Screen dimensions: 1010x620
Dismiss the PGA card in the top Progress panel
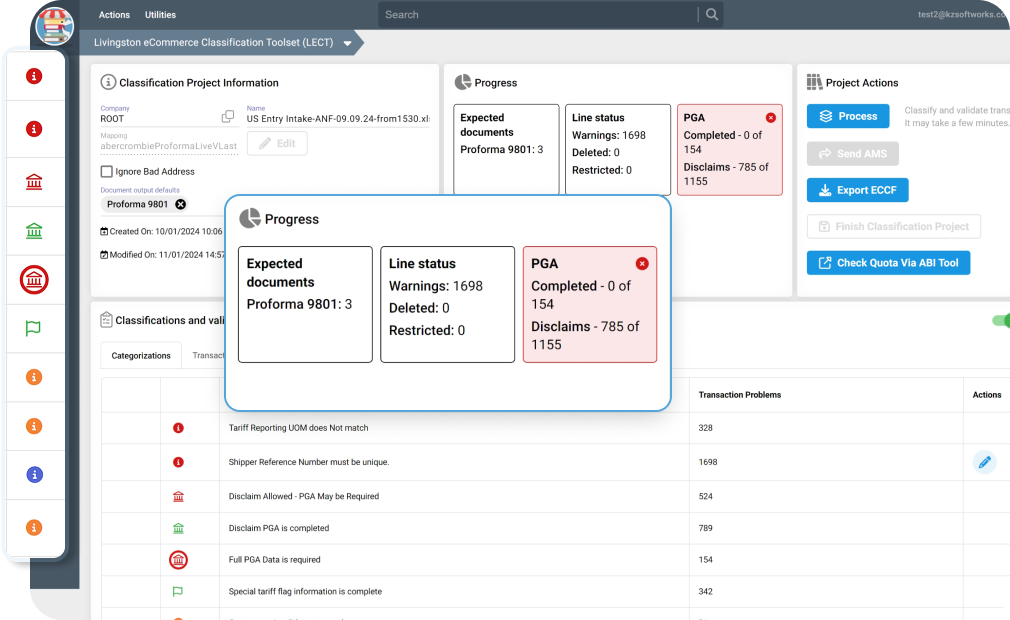[x=770, y=118]
